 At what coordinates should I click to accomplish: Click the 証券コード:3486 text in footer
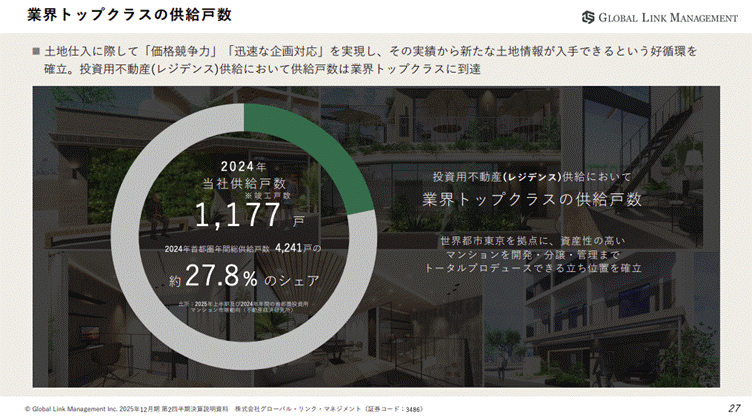pos(393,408)
